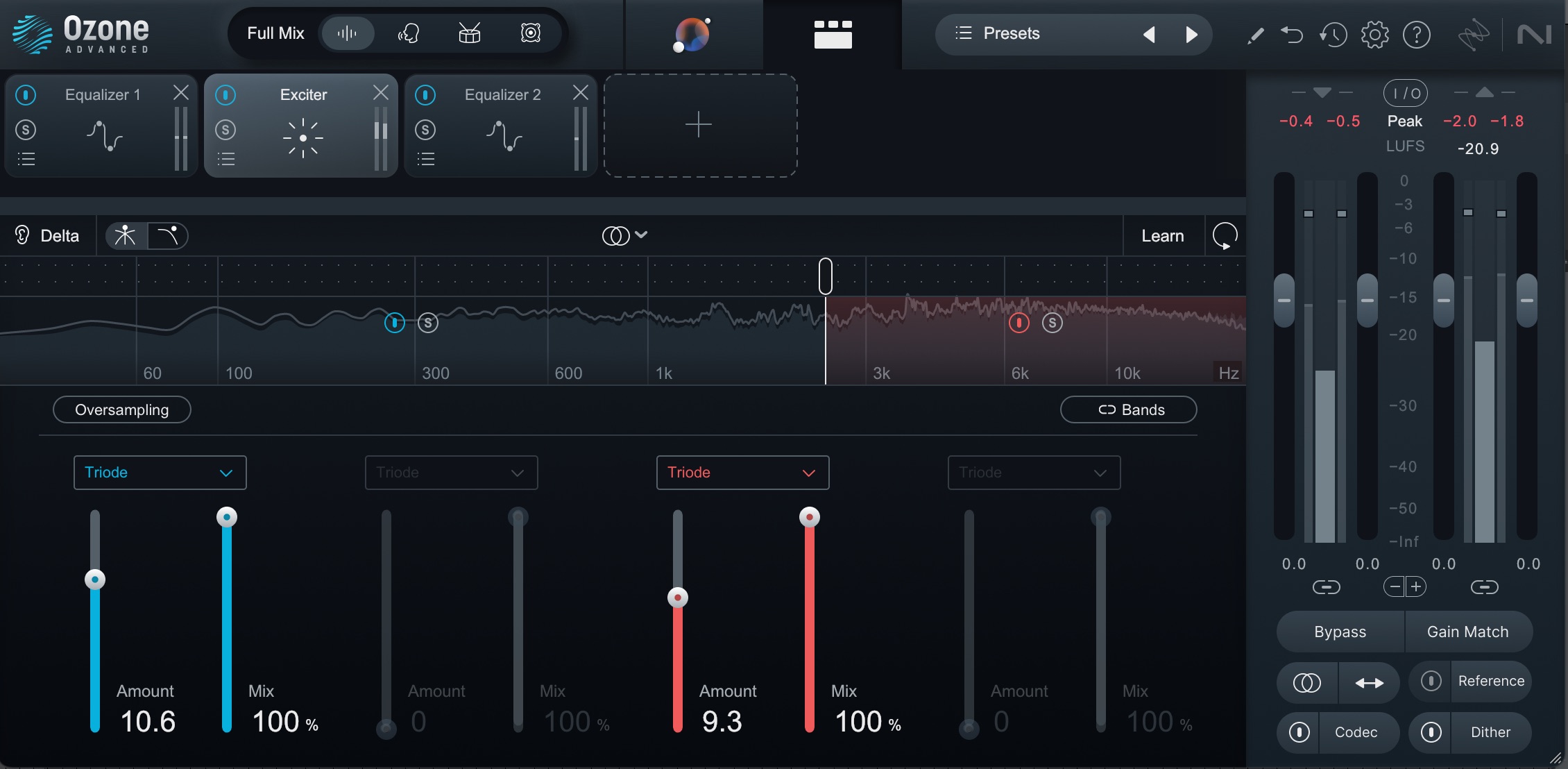Open the pencil edit preset icon
Image resolution: width=1568 pixels, height=769 pixels.
pyautogui.click(x=1255, y=35)
